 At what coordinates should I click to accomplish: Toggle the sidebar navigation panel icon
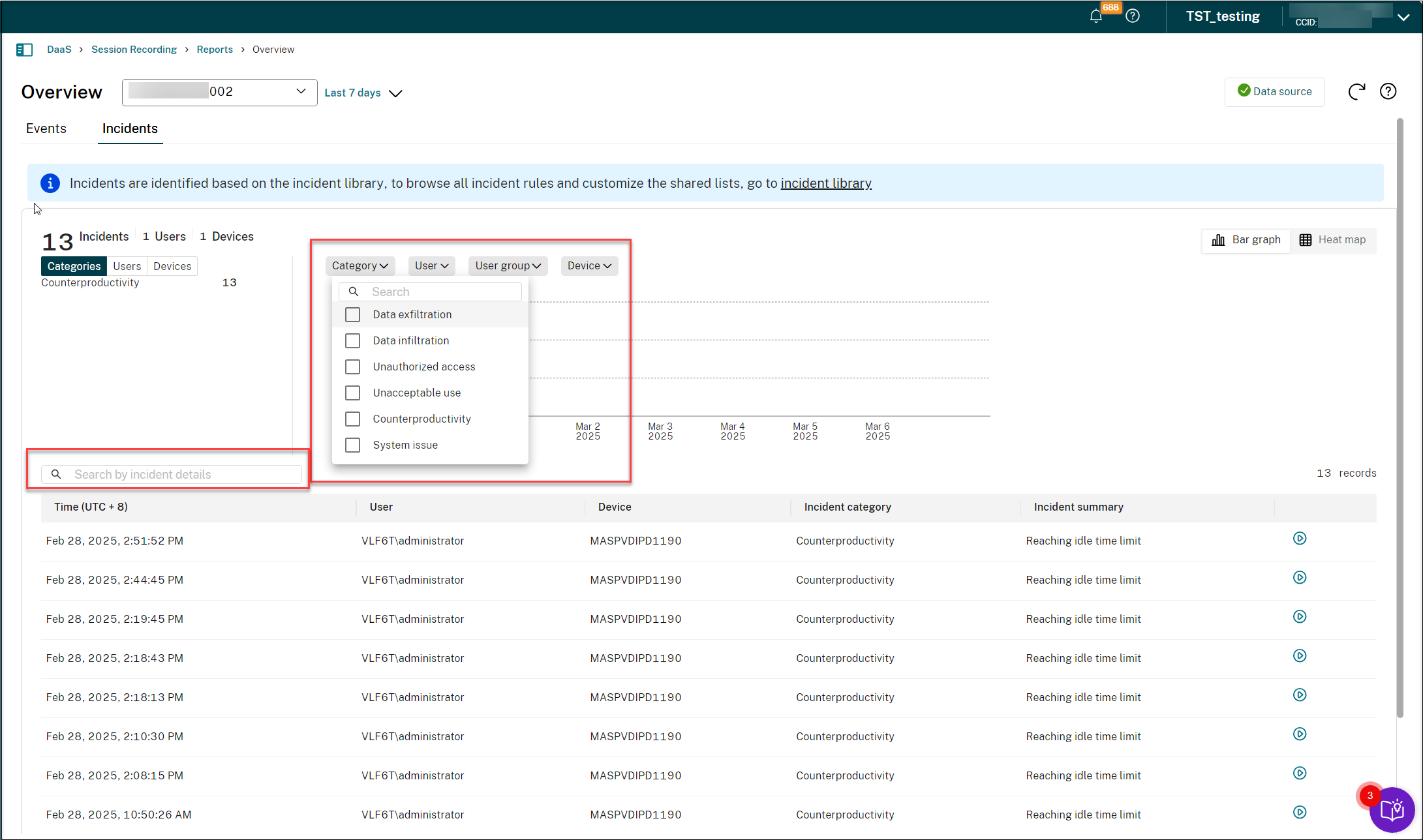[x=25, y=50]
